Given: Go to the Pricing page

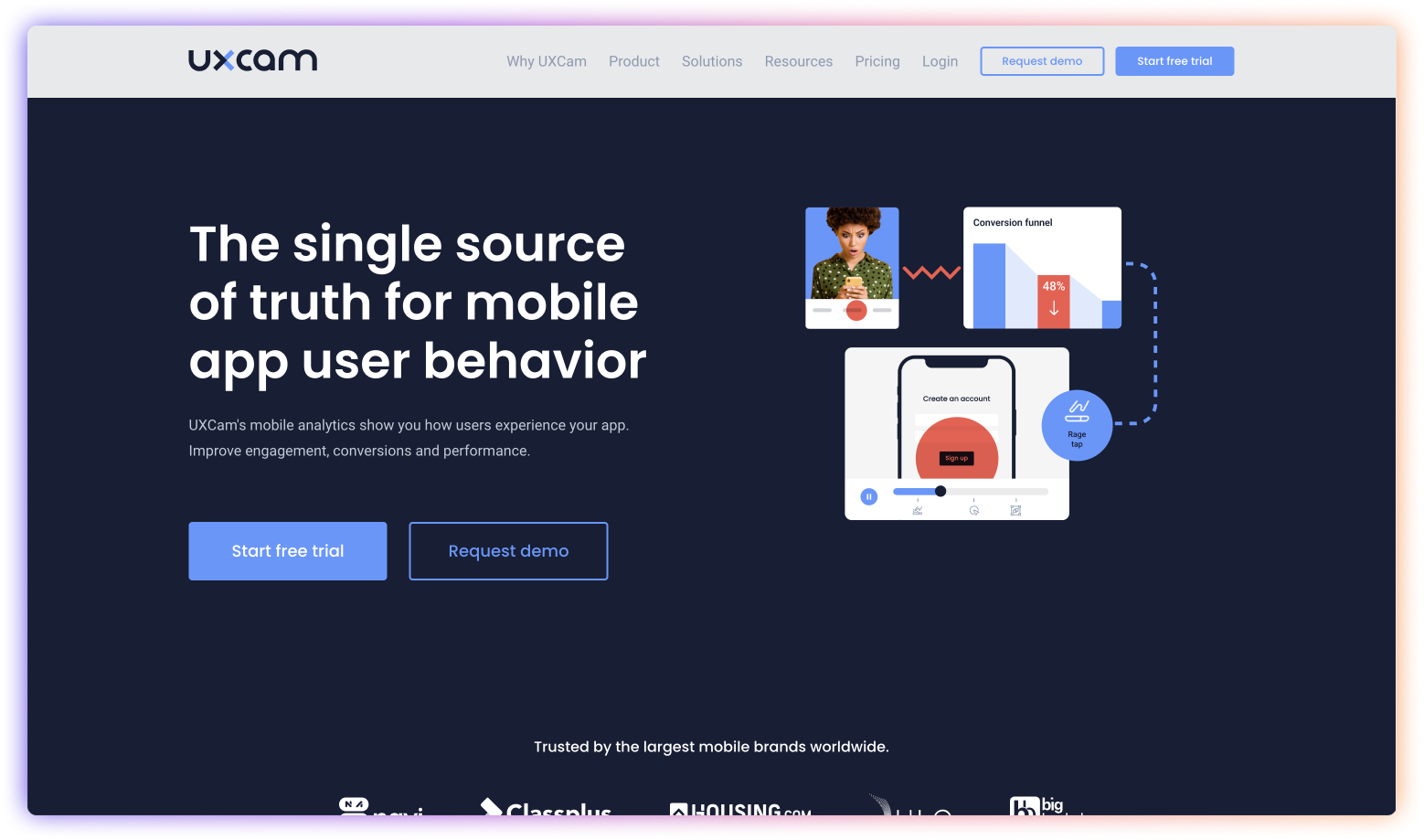Looking at the screenshot, I should pyautogui.click(x=877, y=61).
